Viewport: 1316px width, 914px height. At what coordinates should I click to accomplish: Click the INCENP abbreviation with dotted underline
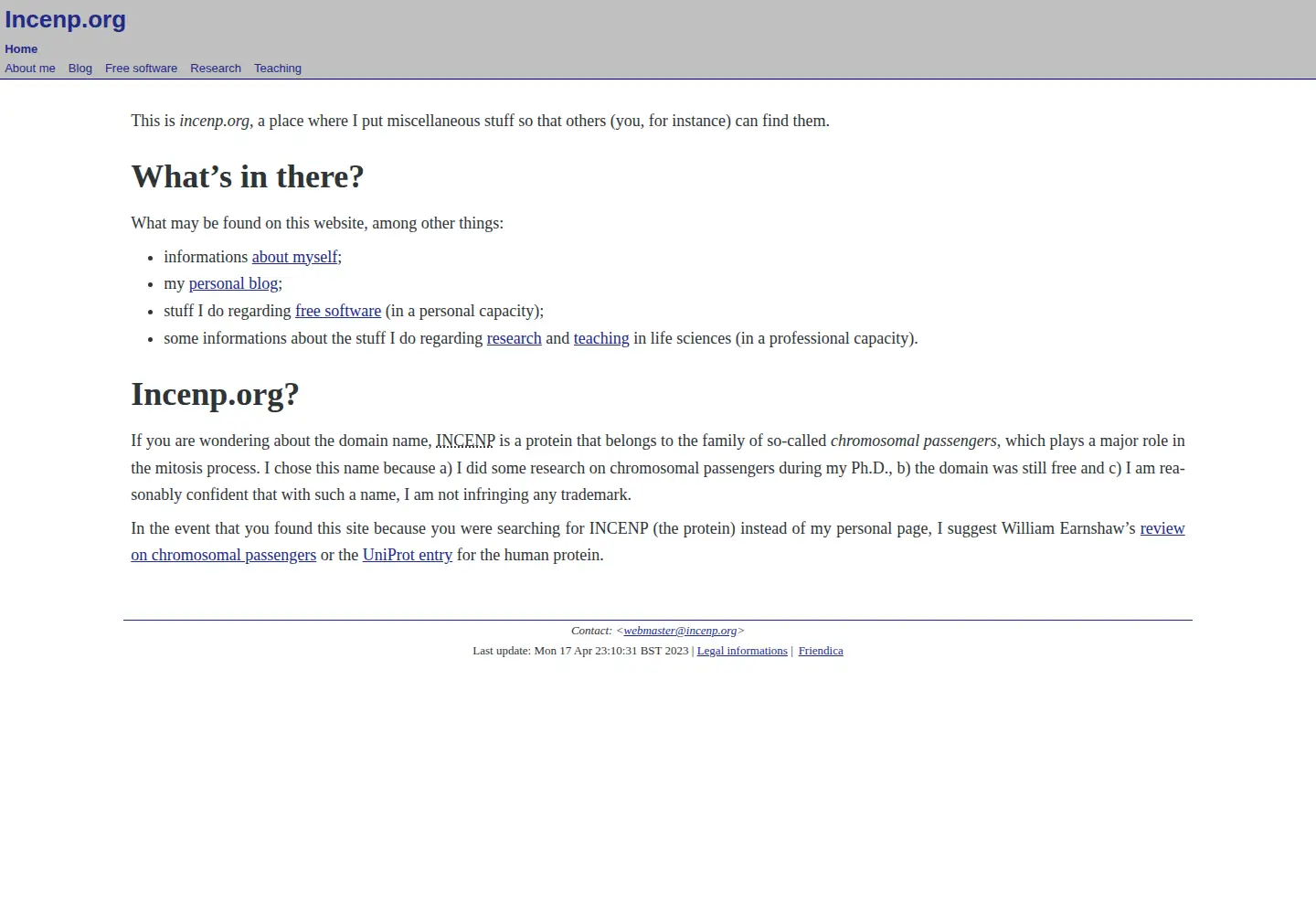tap(465, 441)
